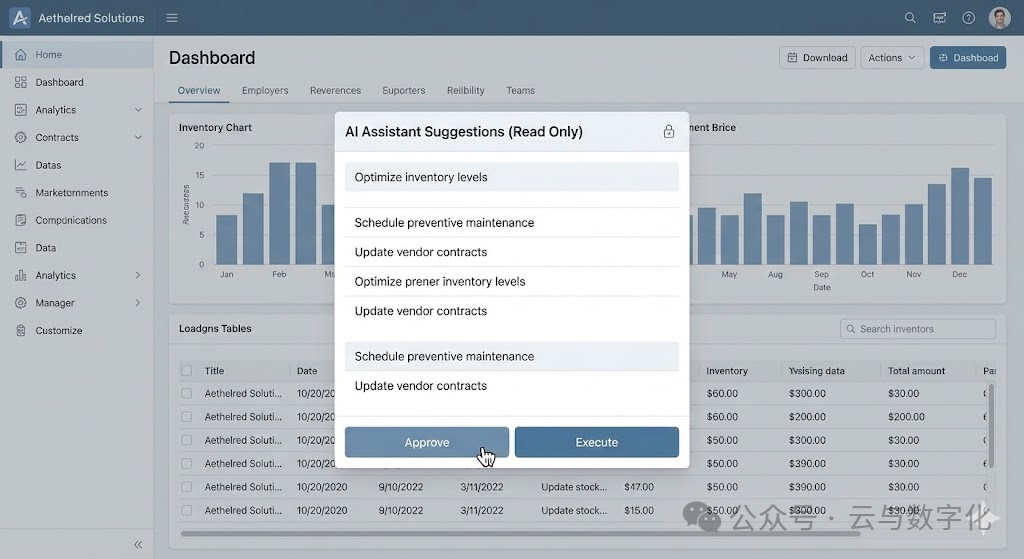Image resolution: width=1024 pixels, height=559 pixels.
Task: Click the table's horizontal scrollbar
Action: coord(520,534)
